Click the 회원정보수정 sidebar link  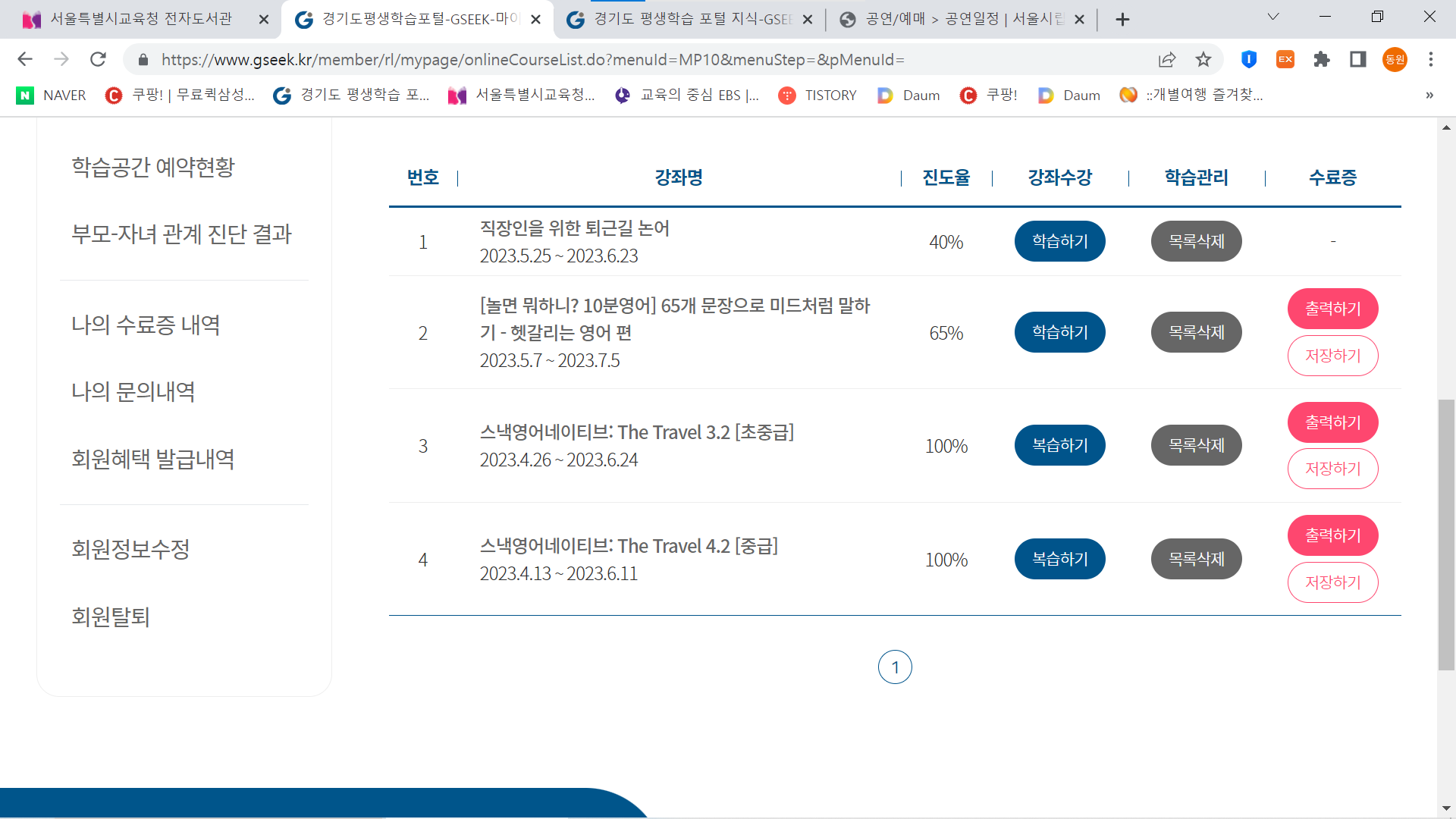[130, 549]
